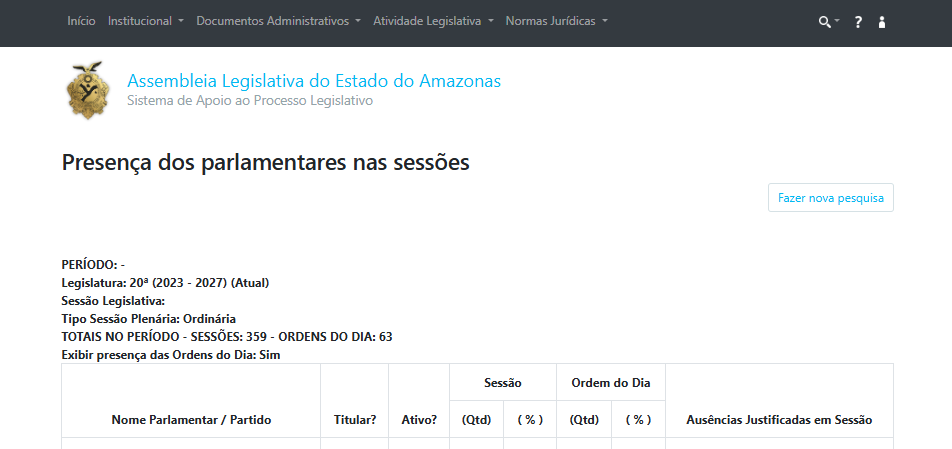
Task: Click the Presença dos parlamentares nas sessões heading
Action: coord(265,163)
